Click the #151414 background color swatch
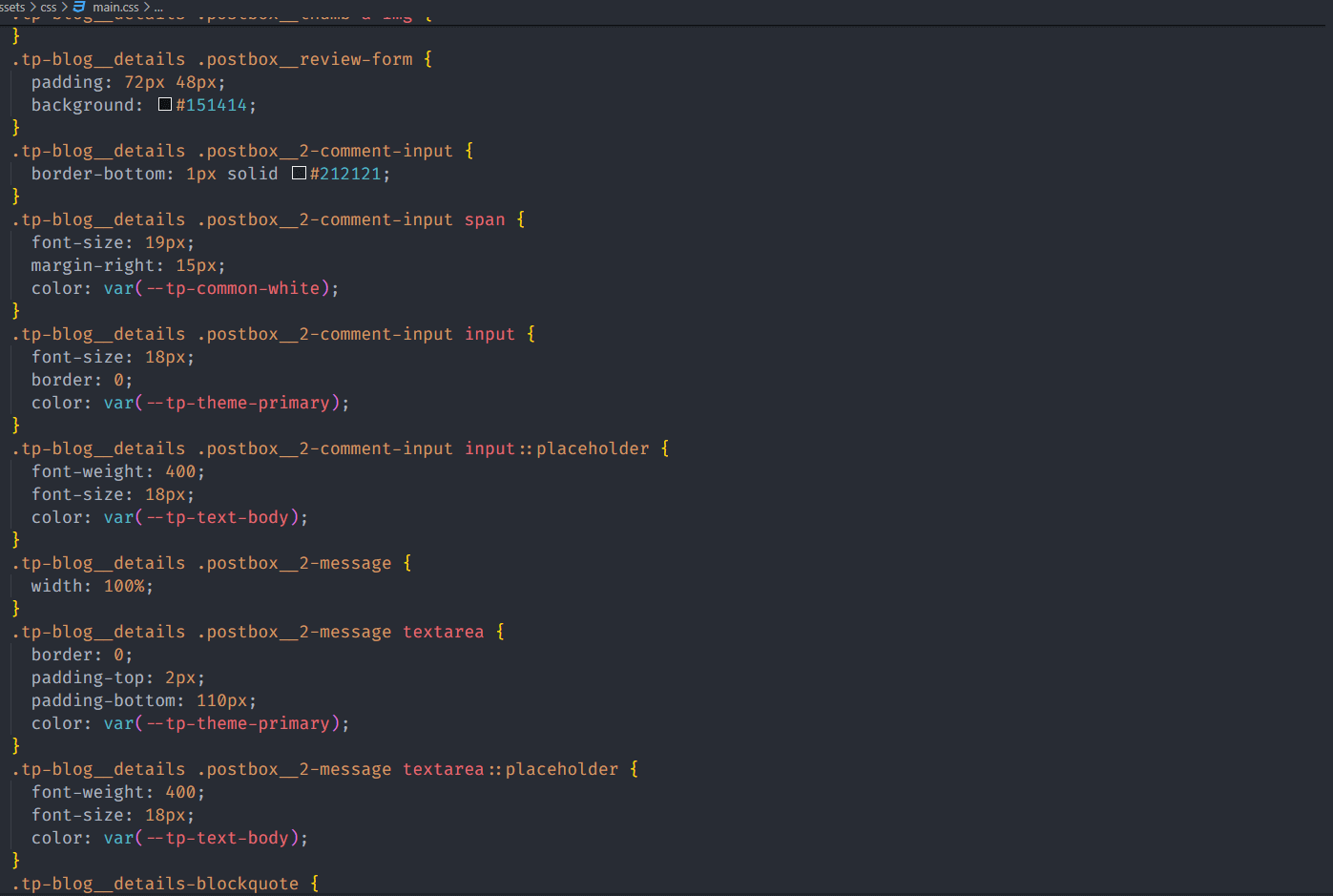 click(165, 104)
